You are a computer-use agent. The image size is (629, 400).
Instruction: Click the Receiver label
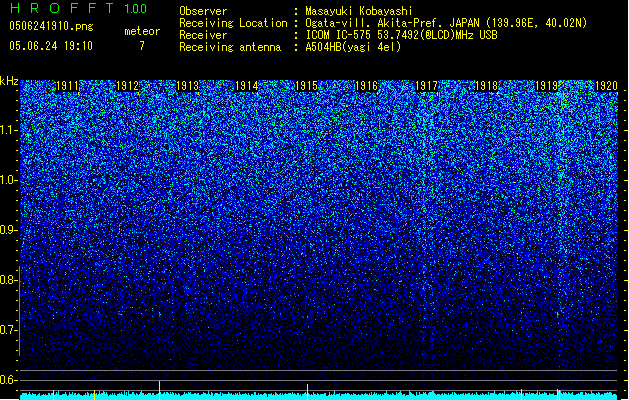[203, 35]
